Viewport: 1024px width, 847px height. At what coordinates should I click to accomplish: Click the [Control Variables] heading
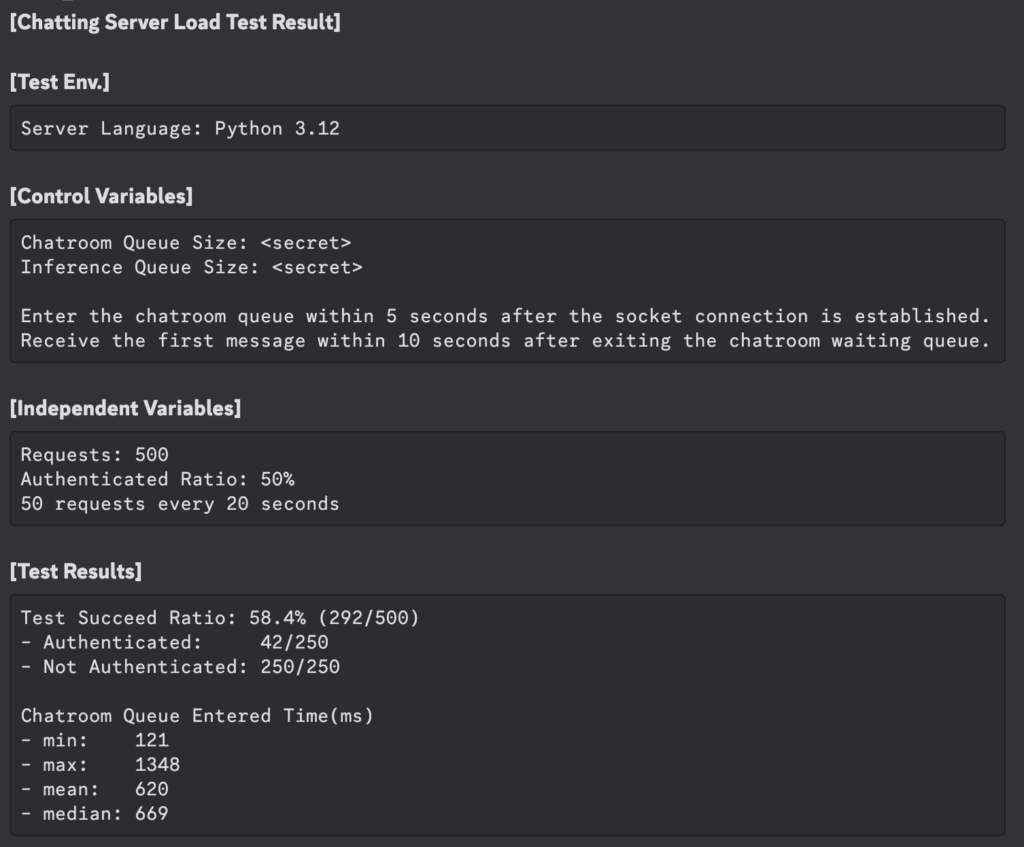tap(101, 196)
